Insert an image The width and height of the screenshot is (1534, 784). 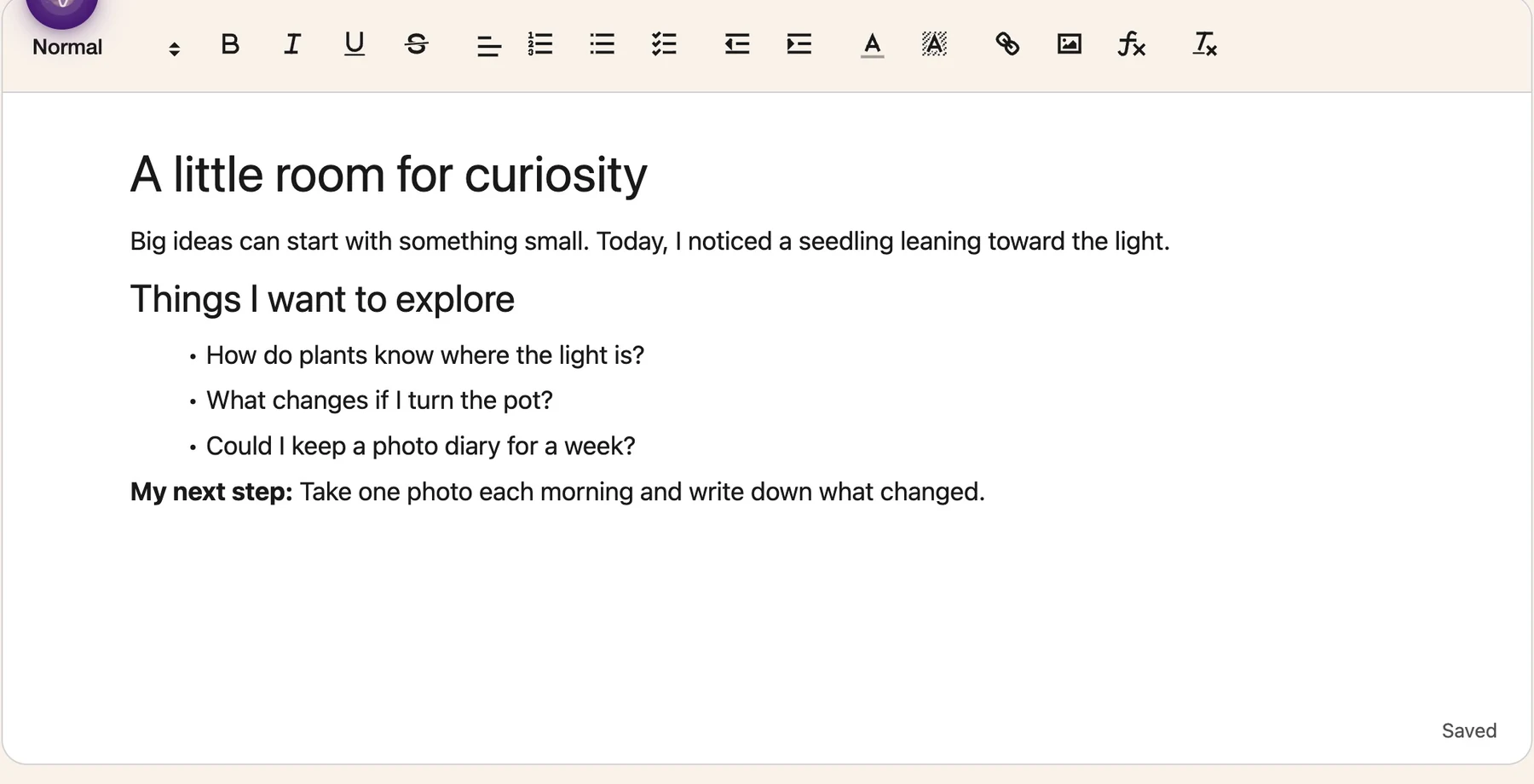pos(1070,44)
